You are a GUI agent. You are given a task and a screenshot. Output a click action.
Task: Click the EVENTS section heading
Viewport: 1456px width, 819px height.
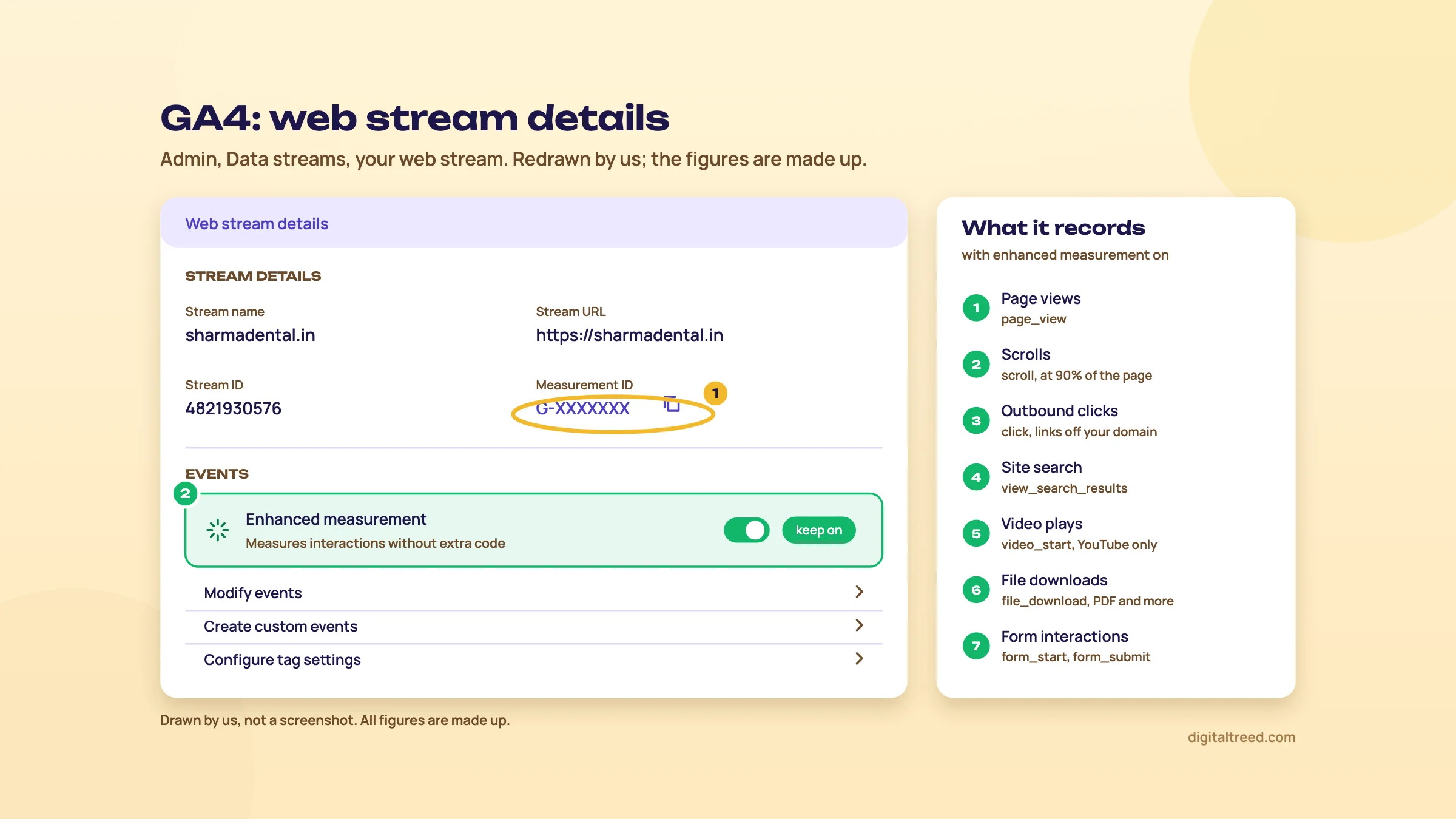point(217,474)
